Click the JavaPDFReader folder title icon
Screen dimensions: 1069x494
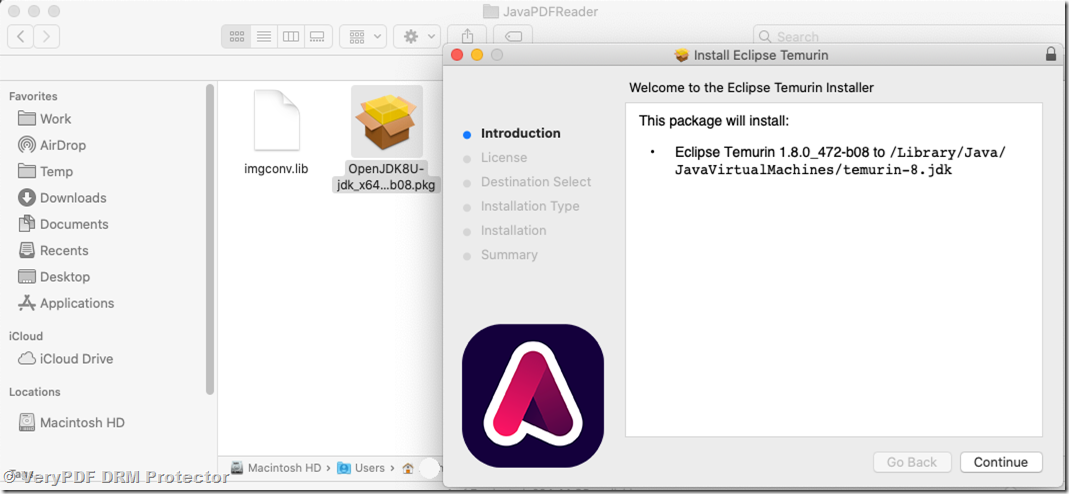pyautogui.click(x=490, y=12)
